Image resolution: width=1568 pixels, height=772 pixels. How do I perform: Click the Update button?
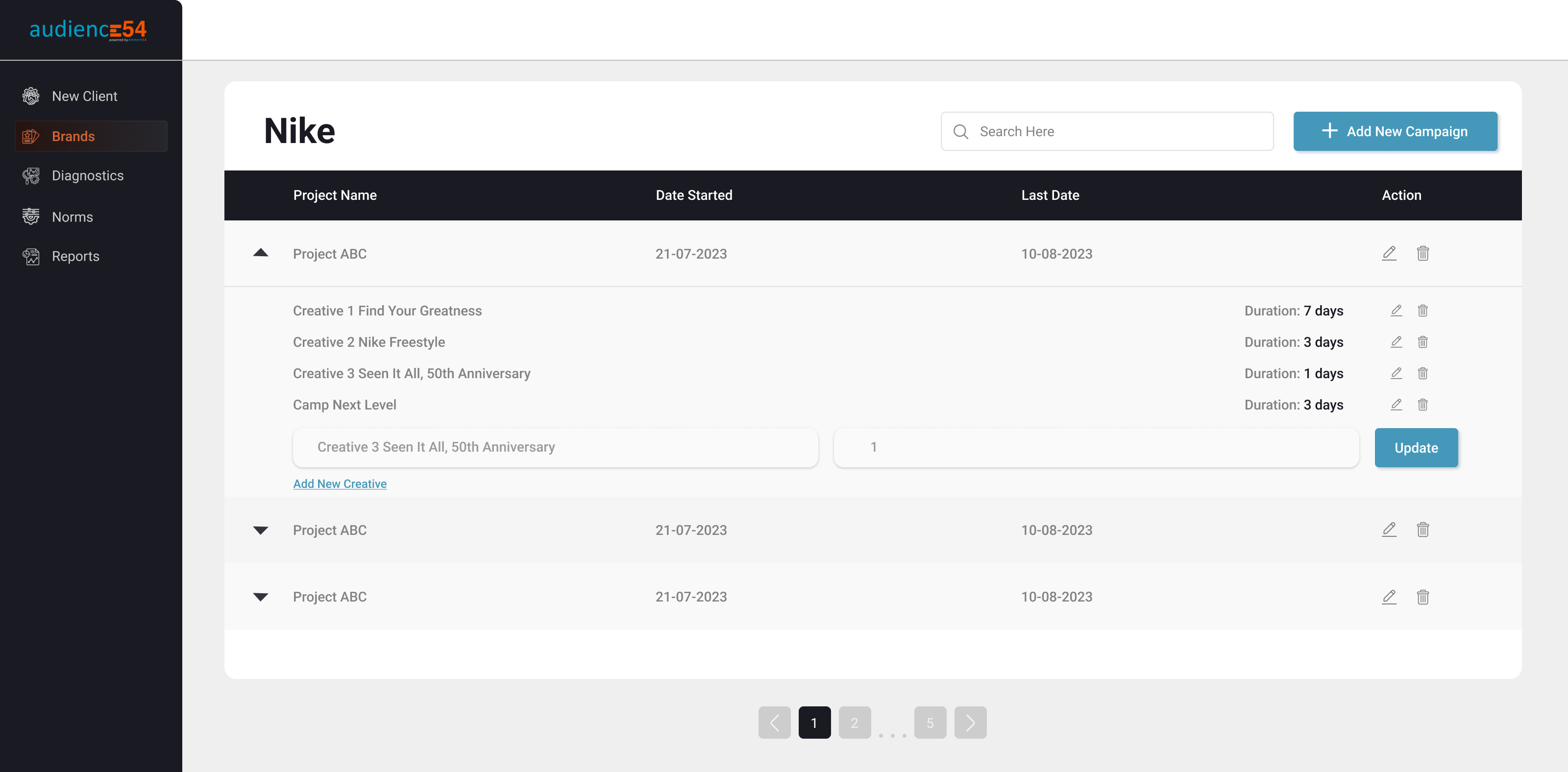(x=1416, y=448)
